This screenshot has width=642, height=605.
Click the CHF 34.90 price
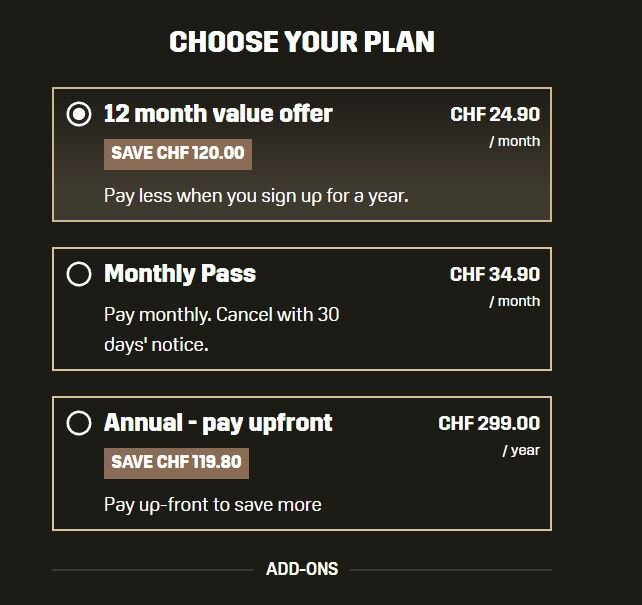pyautogui.click(x=495, y=275)
